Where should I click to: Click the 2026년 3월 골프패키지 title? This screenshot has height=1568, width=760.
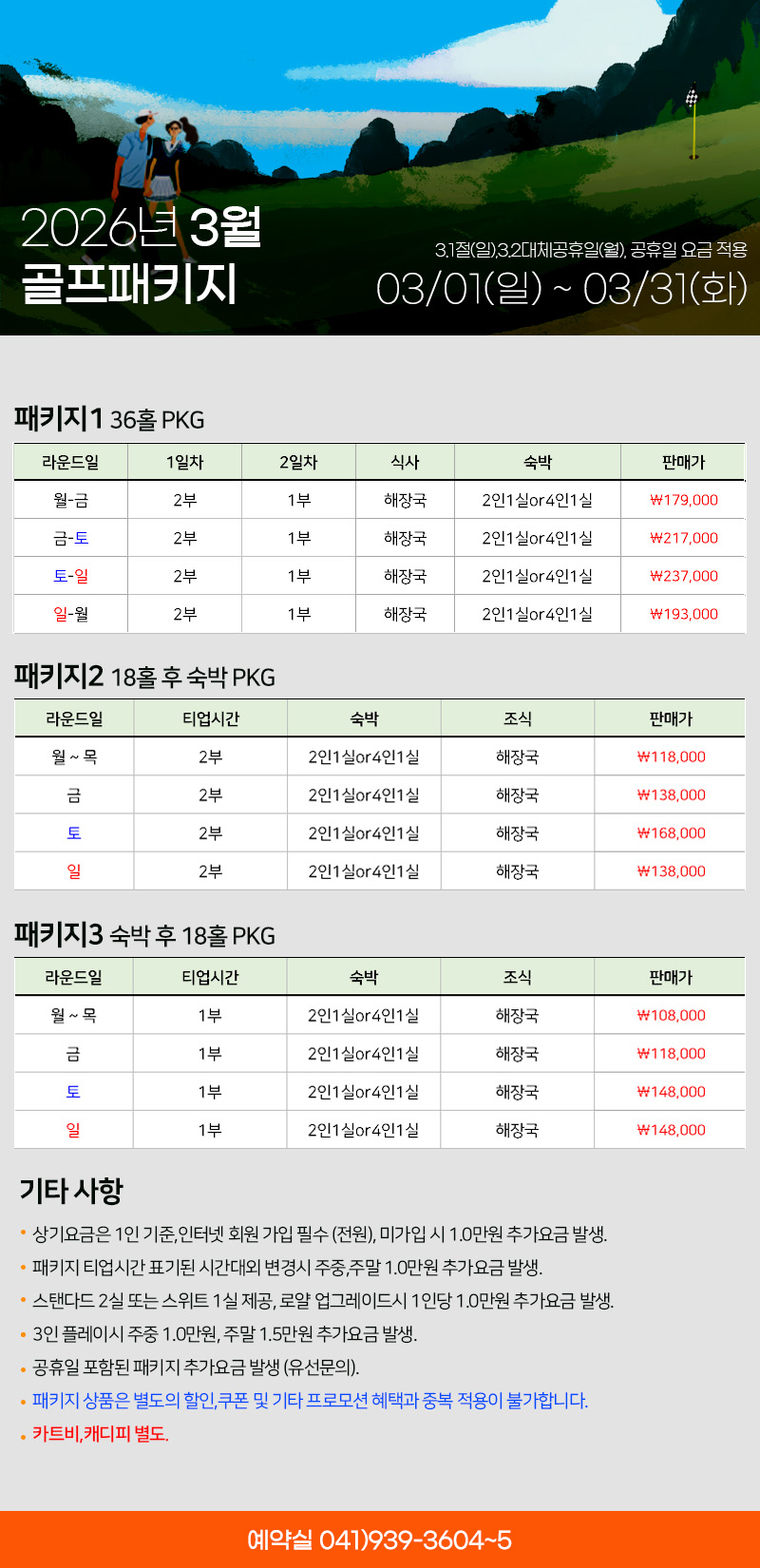coord(141,255)
